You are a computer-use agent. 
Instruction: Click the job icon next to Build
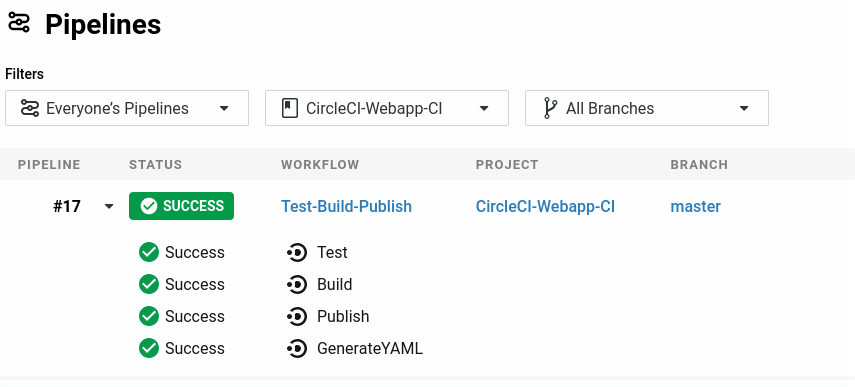pyautogui.click(x=297, y=285)
